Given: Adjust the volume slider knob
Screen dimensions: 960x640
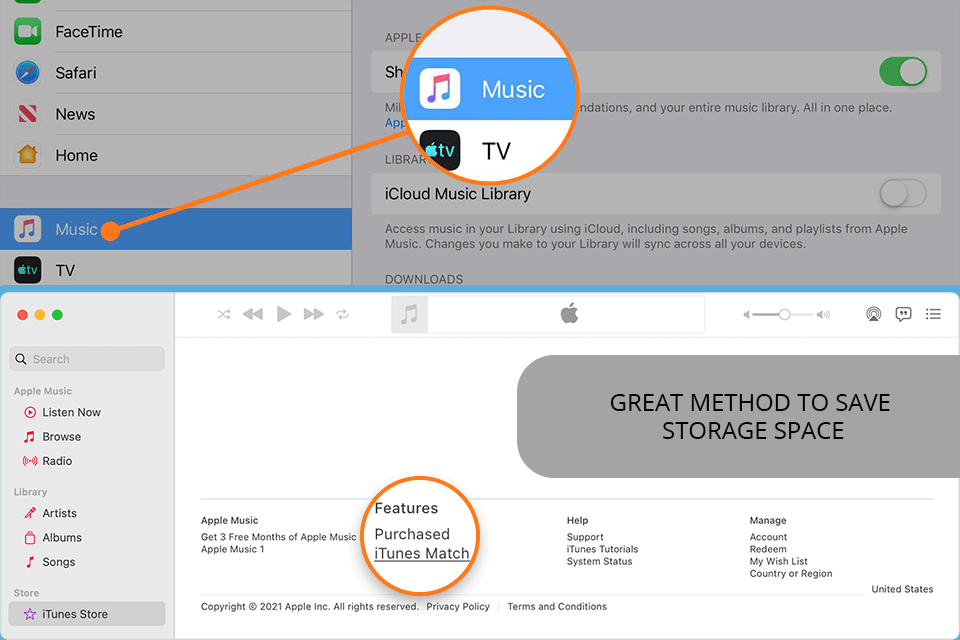Looking at the screenshot, I should pos(784,315).
